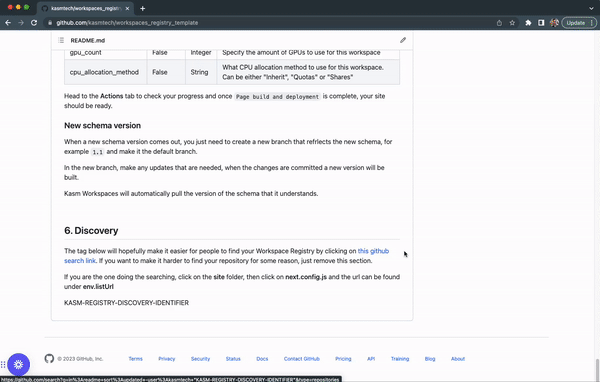600x382 pixels.
Task: Go forward using the browser forward arrow
Action: click(x=21, y=23)
